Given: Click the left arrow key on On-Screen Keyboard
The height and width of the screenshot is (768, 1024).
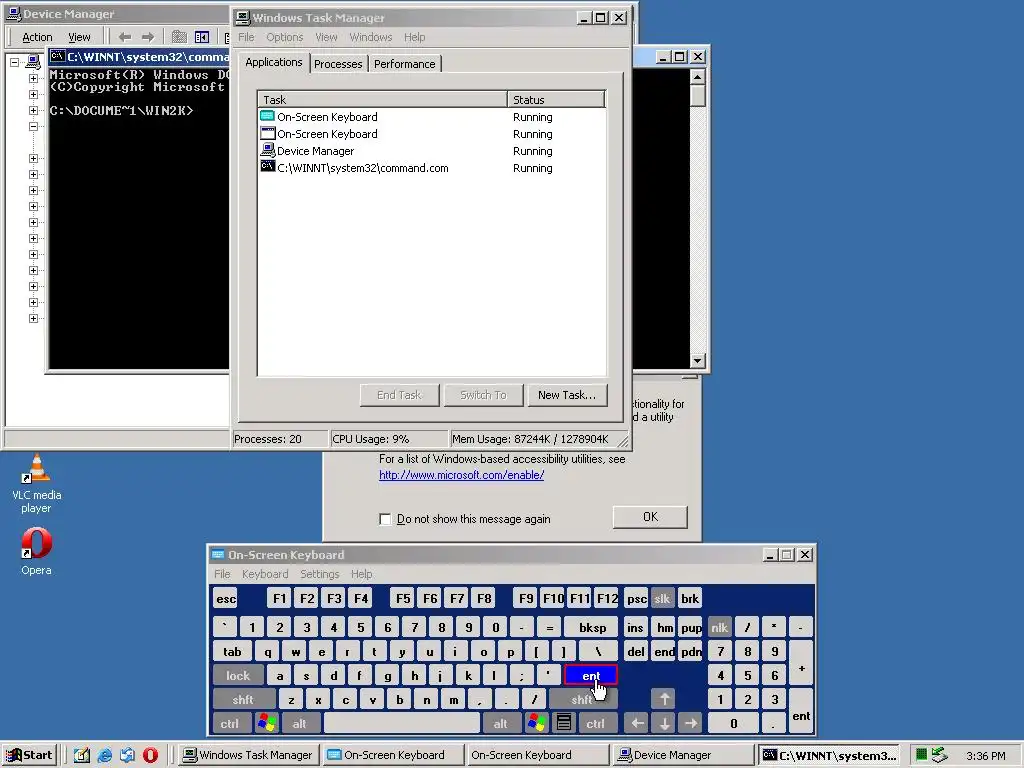Looking at the screenshot, I should (637, 723).
